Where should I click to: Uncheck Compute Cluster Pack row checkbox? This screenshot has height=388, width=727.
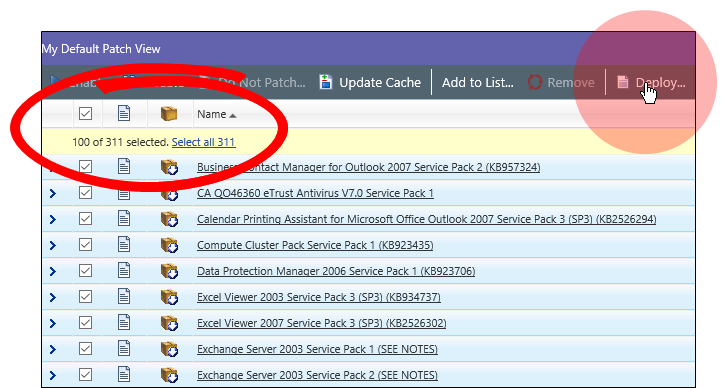coord(85,244)
